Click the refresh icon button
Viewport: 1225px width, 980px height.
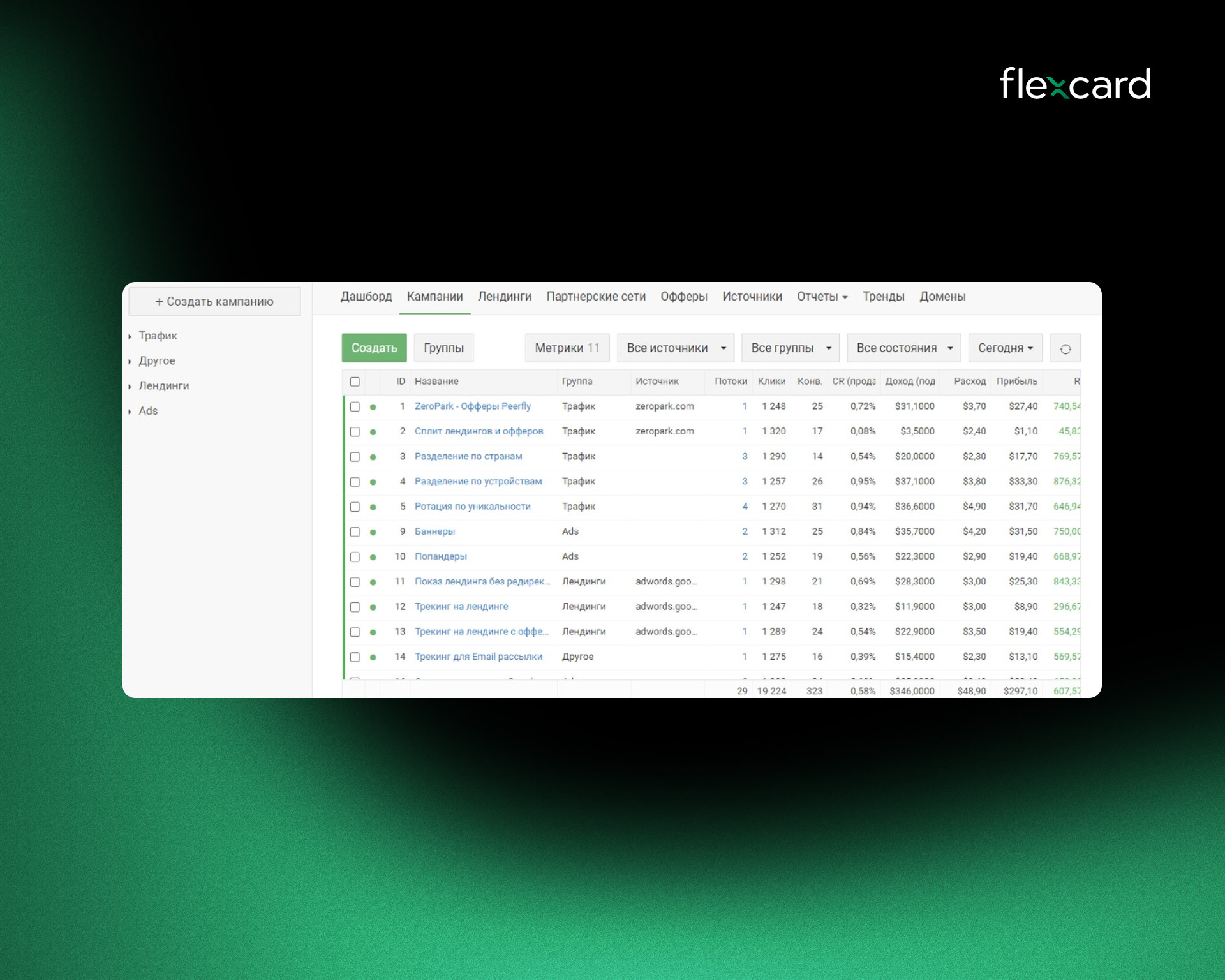(x=1065, y=348)
